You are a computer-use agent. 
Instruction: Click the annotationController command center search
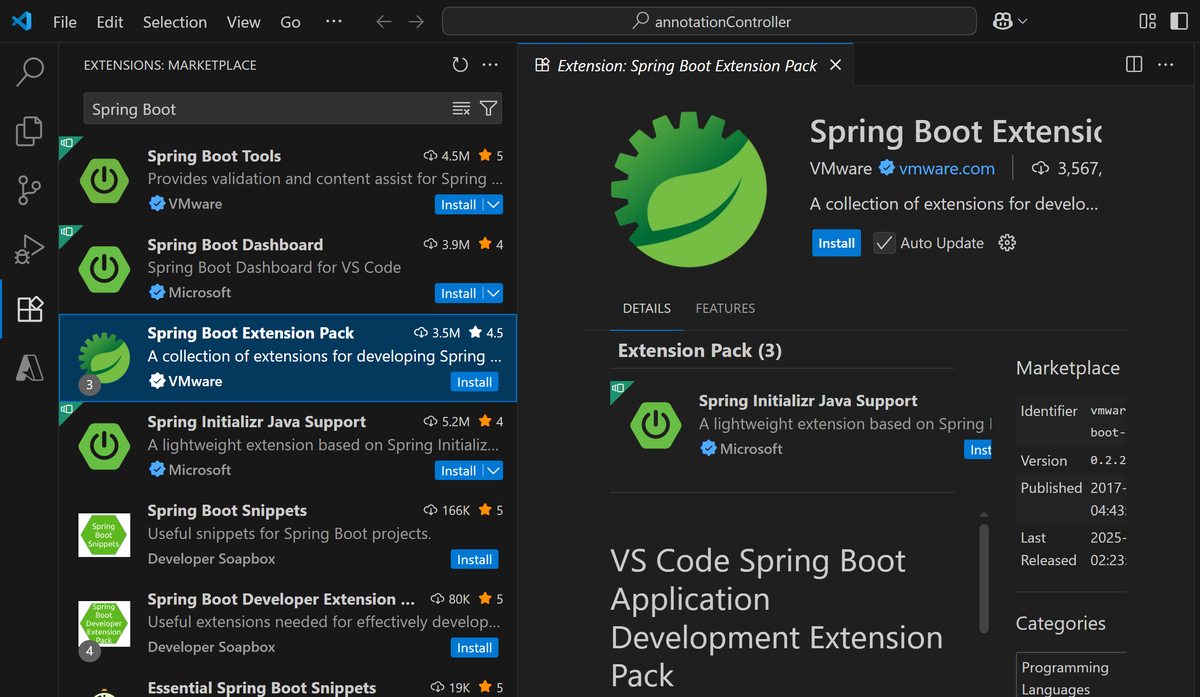[x=709, y=21]
